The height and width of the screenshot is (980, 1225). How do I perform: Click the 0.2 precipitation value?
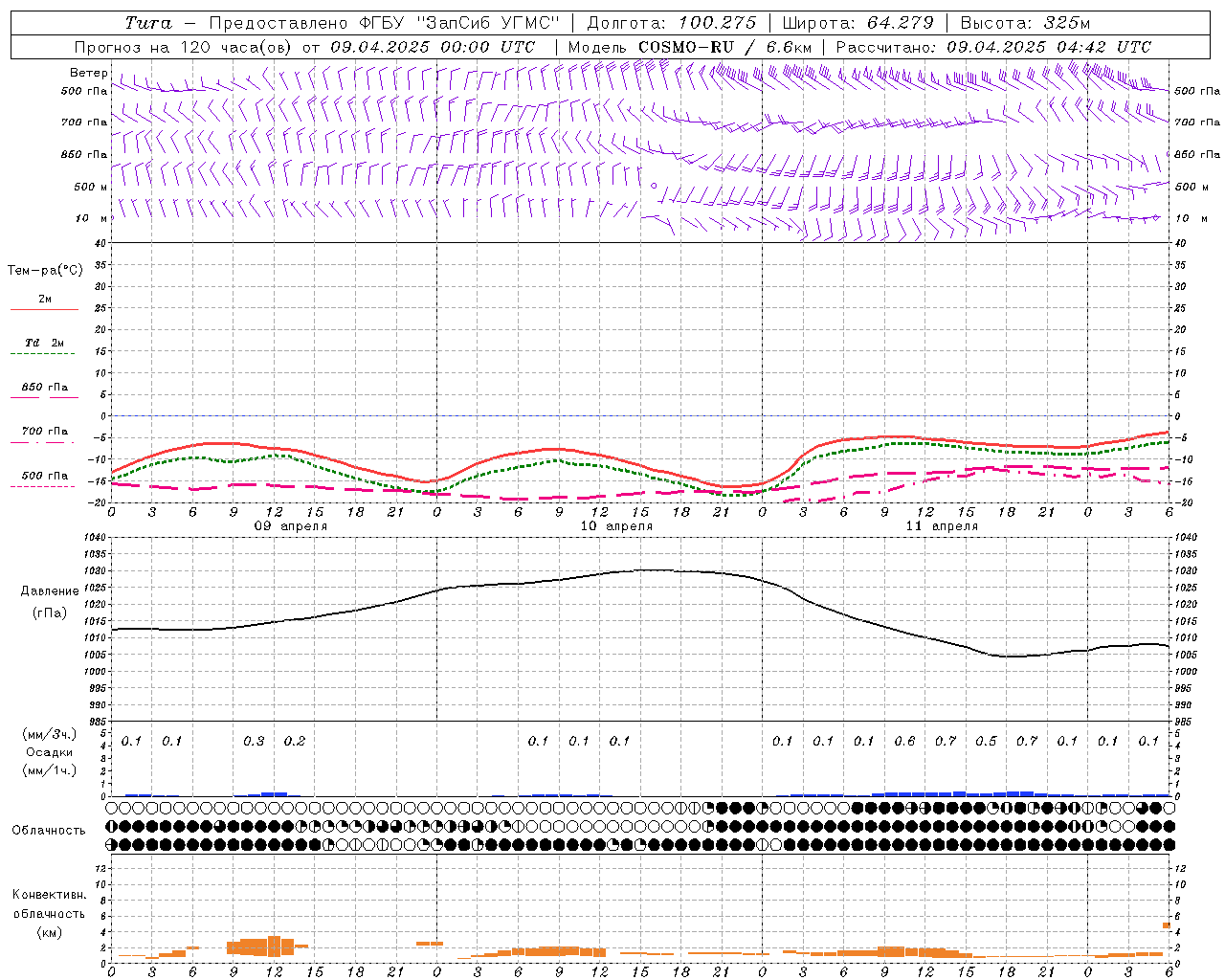tap(295, 742)
